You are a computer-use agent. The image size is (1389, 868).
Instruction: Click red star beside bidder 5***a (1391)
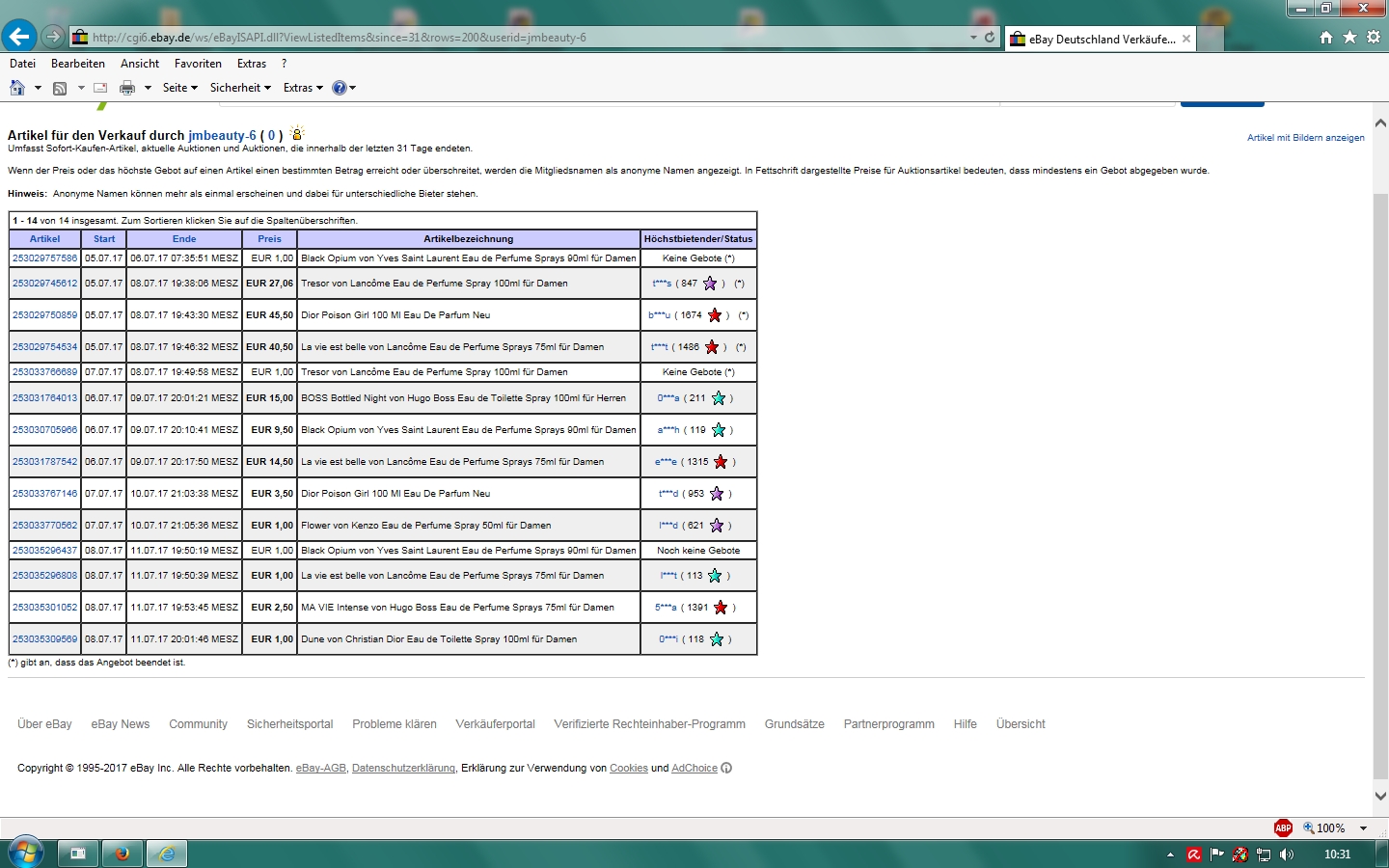tap(721, 608)
